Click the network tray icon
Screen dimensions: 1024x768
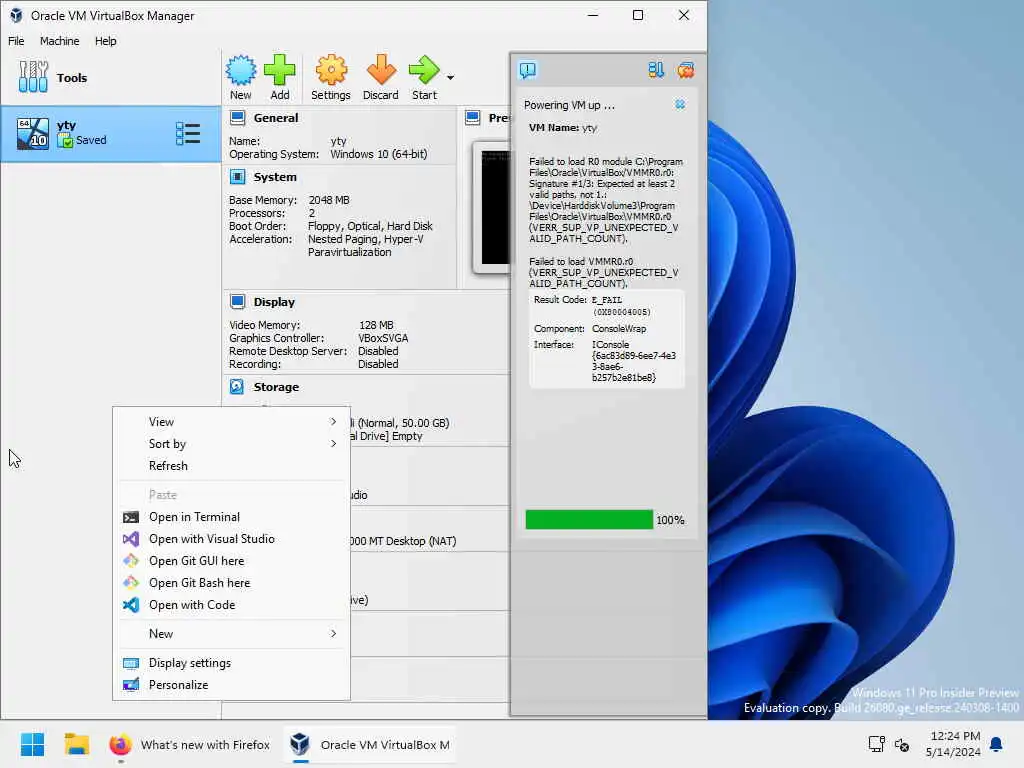[876, 744]
